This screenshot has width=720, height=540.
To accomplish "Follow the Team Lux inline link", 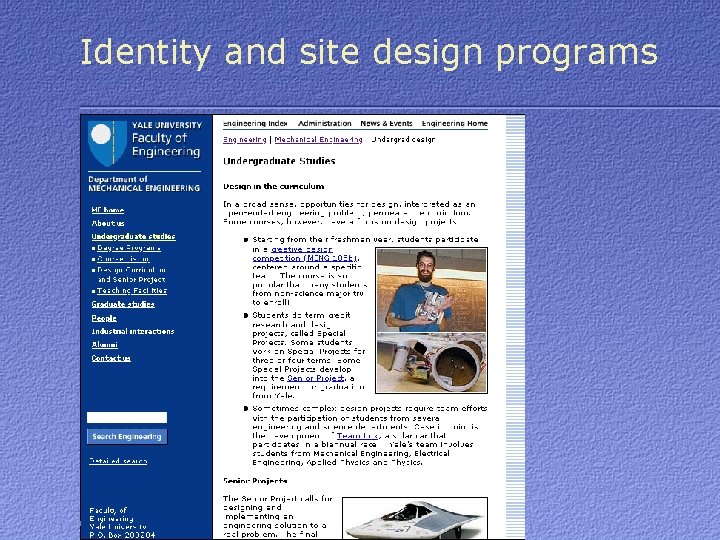I will (x=357, y=436).
